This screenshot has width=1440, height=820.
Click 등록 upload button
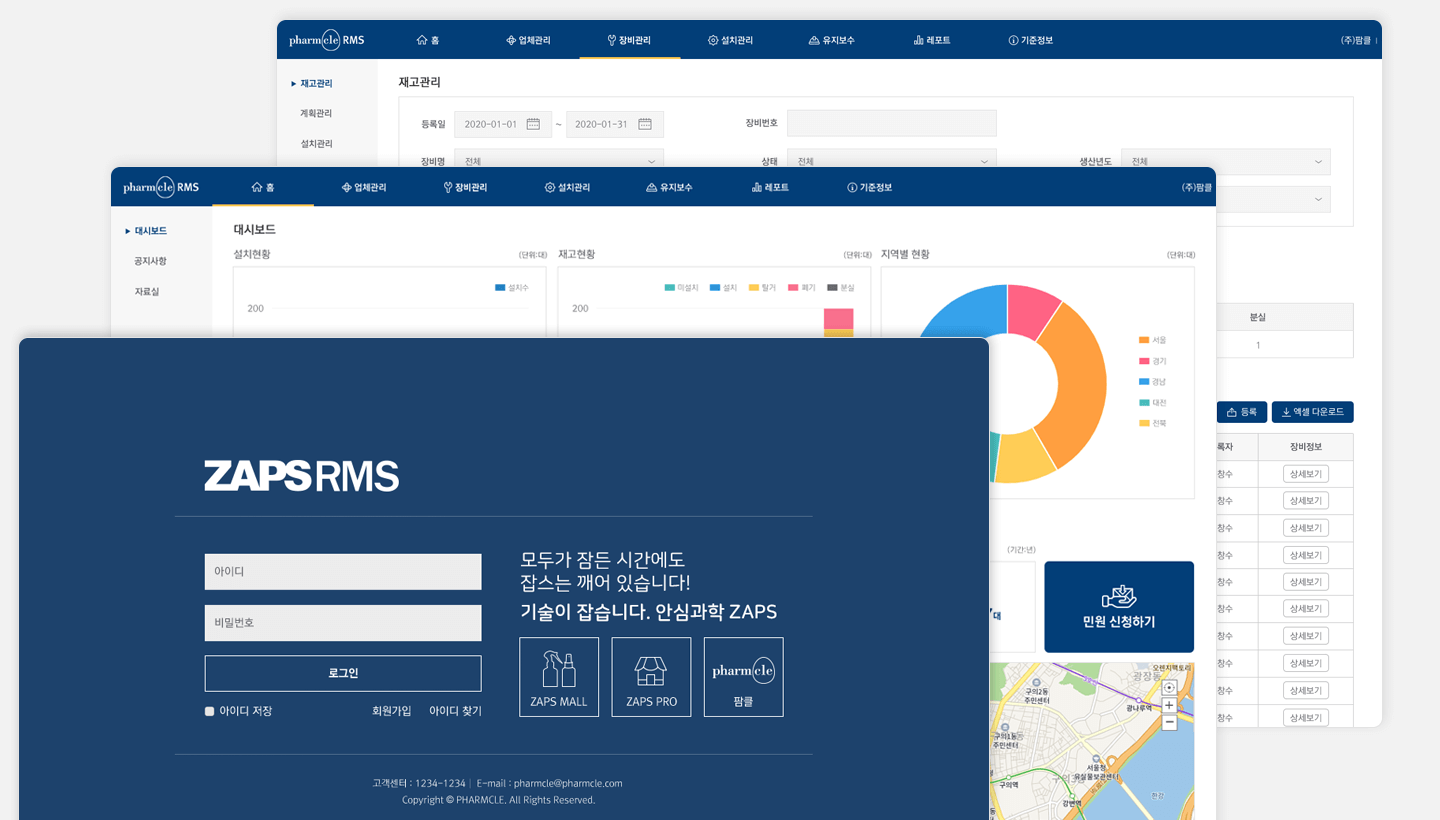click(x=1241, y=412)
